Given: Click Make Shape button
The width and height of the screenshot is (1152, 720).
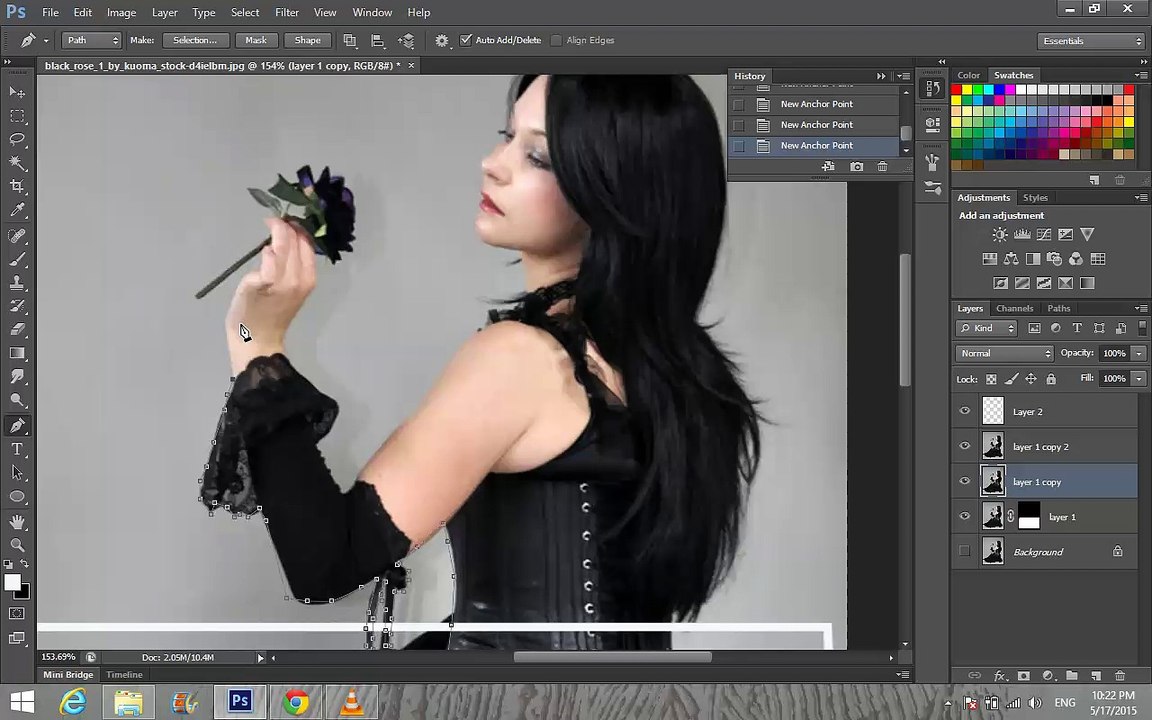Looking at the screenshot, I should click(x=307, y=40).
